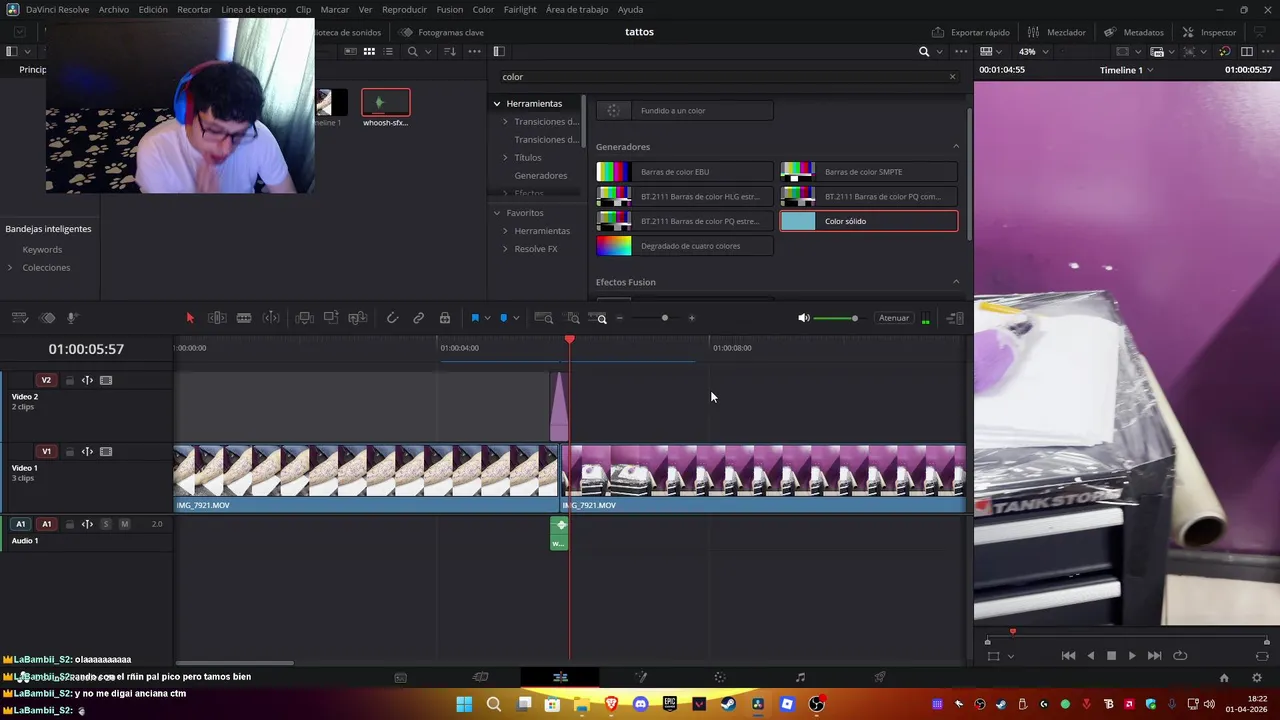Open the Fairlight menu
The image size is (1280, 720).
point(520,9)
